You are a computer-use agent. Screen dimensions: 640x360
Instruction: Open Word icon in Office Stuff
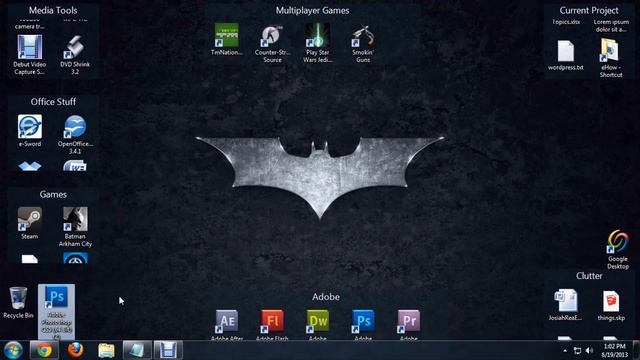coord(75,166)
